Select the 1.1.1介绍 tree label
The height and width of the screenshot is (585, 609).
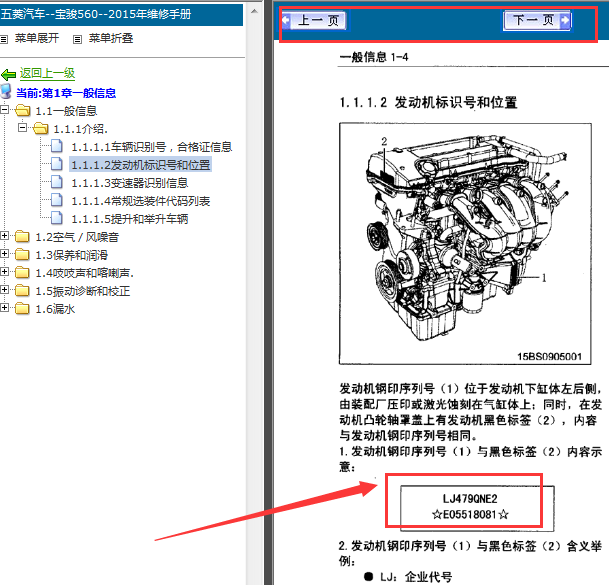[80, 129]
